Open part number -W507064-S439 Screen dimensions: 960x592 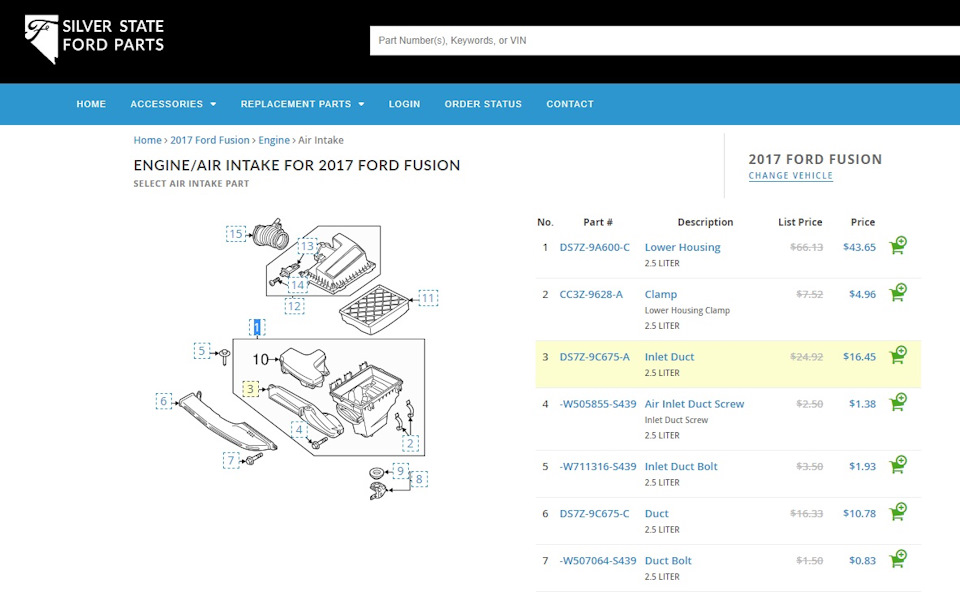(598, 561)
